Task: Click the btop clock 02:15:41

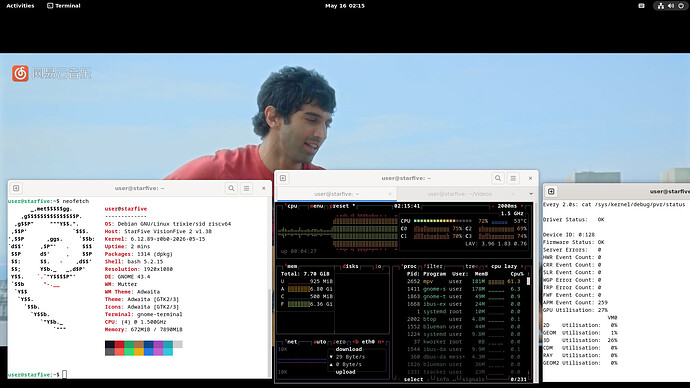Action: tap(407, 206)
